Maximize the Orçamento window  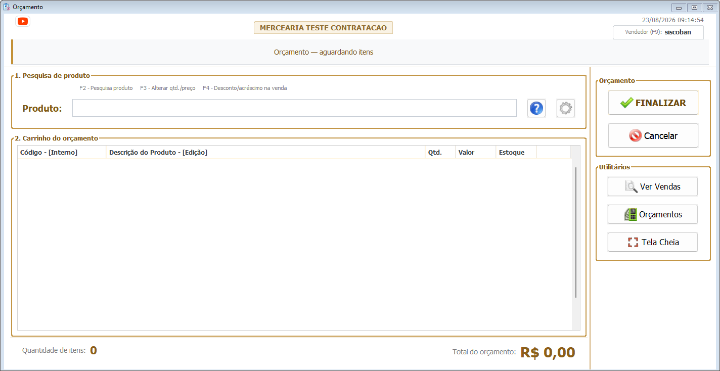(x=694, y=7)
